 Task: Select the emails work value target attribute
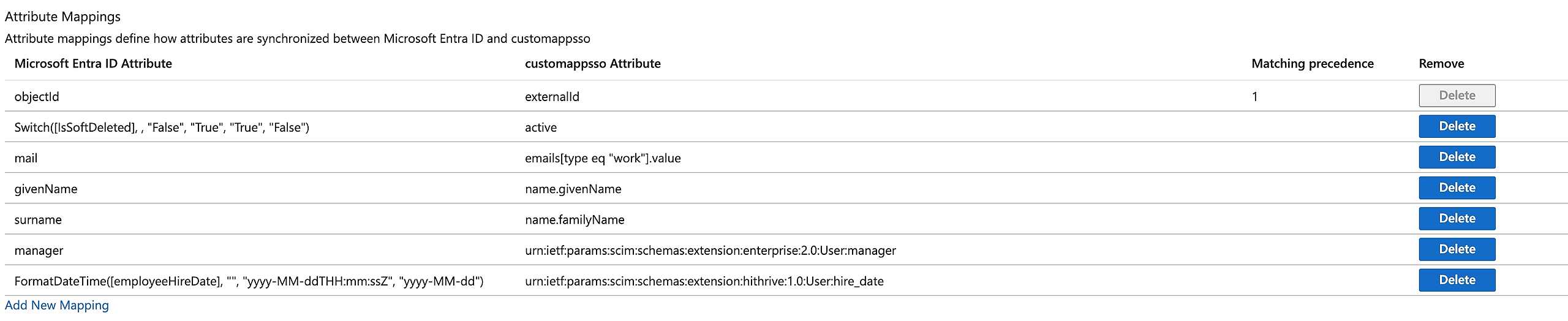[603, 158]
